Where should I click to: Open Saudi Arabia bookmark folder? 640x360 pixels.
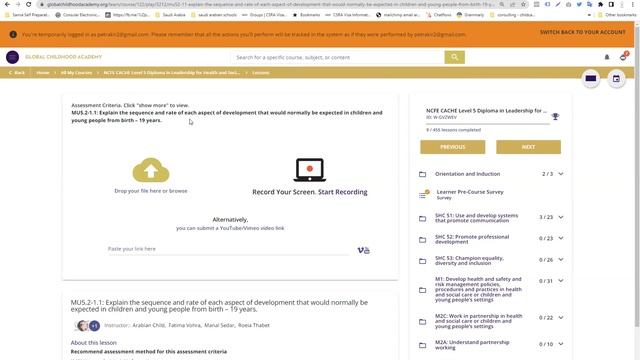pos(170,15)
